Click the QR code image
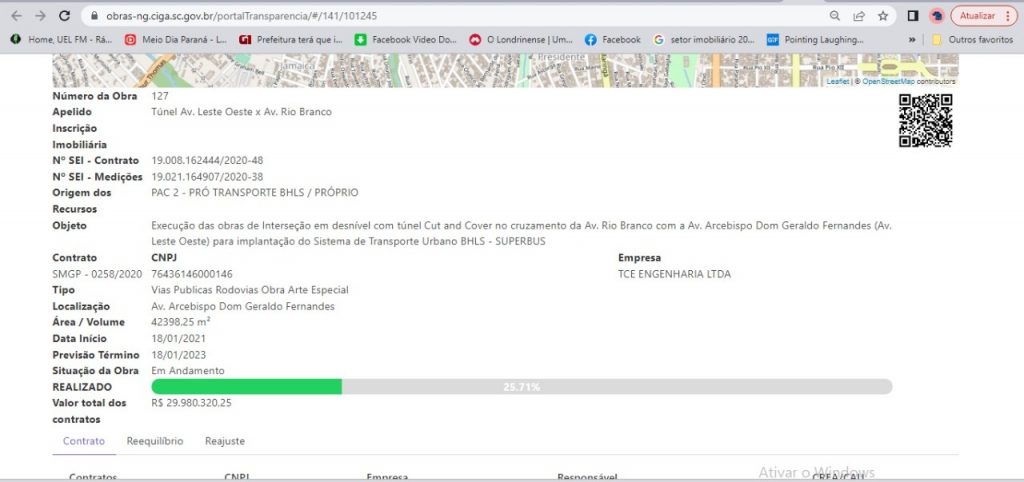 [x=925, y=120]
